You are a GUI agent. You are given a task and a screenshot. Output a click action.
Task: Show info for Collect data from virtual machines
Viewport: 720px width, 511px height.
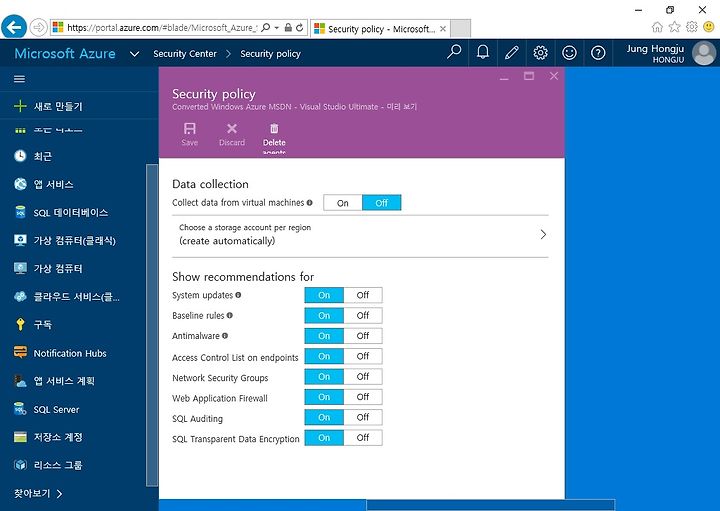309,202
